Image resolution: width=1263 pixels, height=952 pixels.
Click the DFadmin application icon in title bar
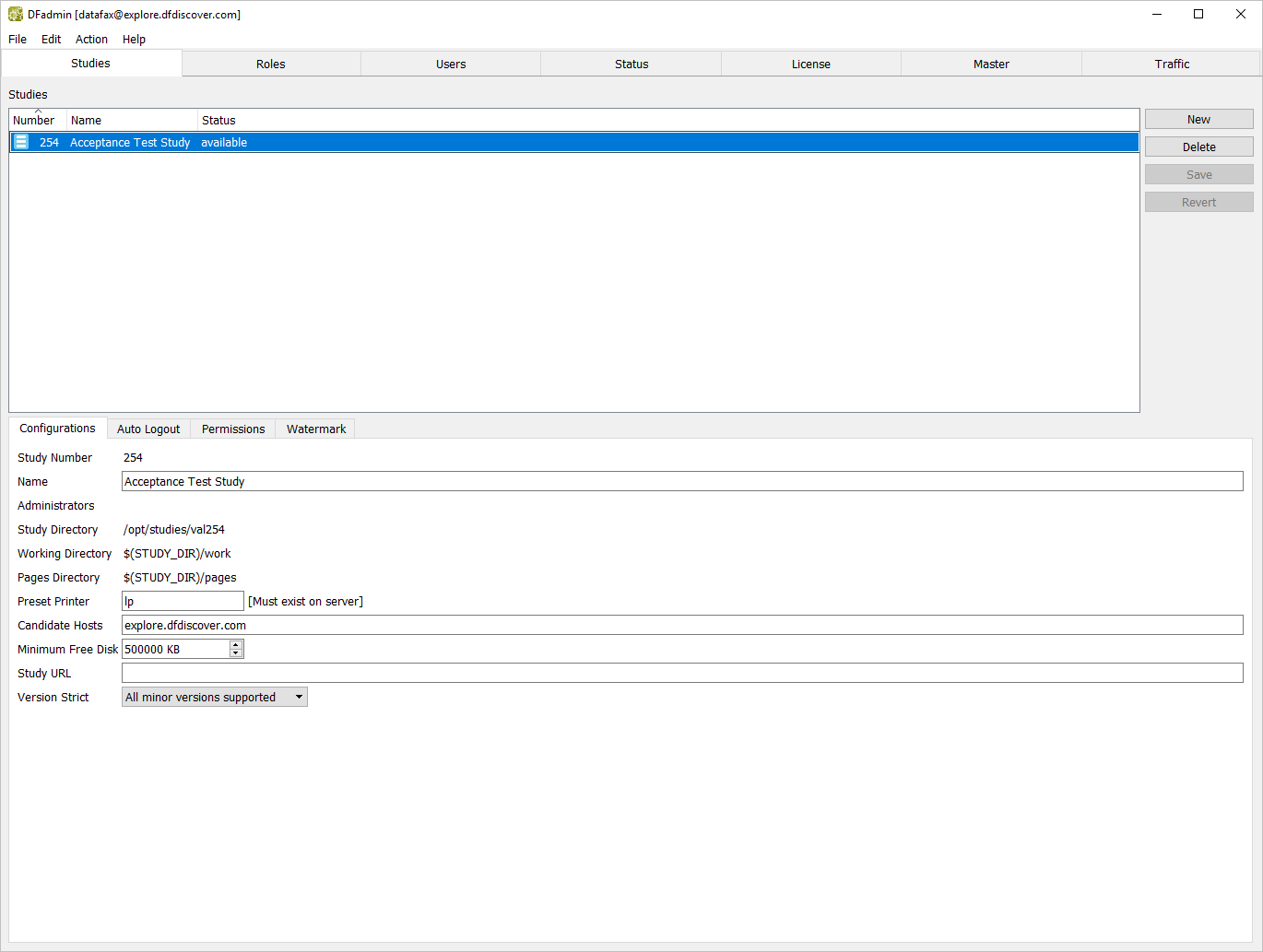click(x=15, y=15)
